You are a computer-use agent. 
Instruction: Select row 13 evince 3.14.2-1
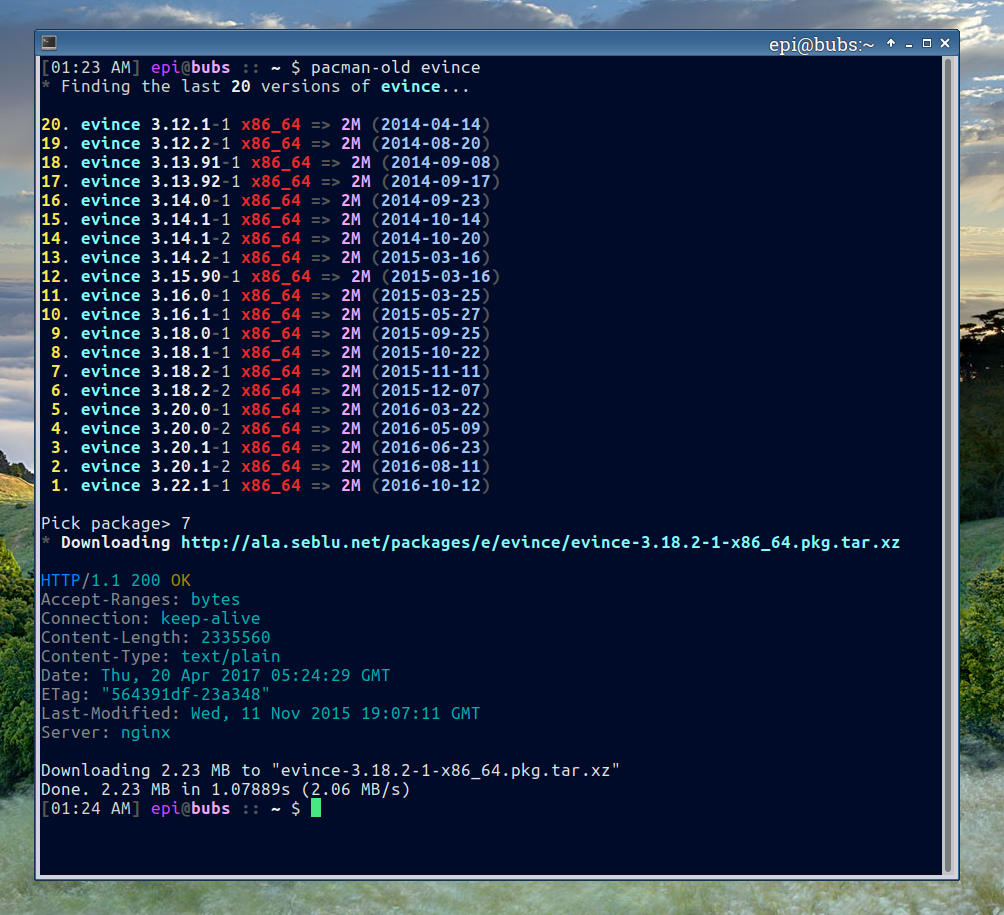(x=265, y=257)
